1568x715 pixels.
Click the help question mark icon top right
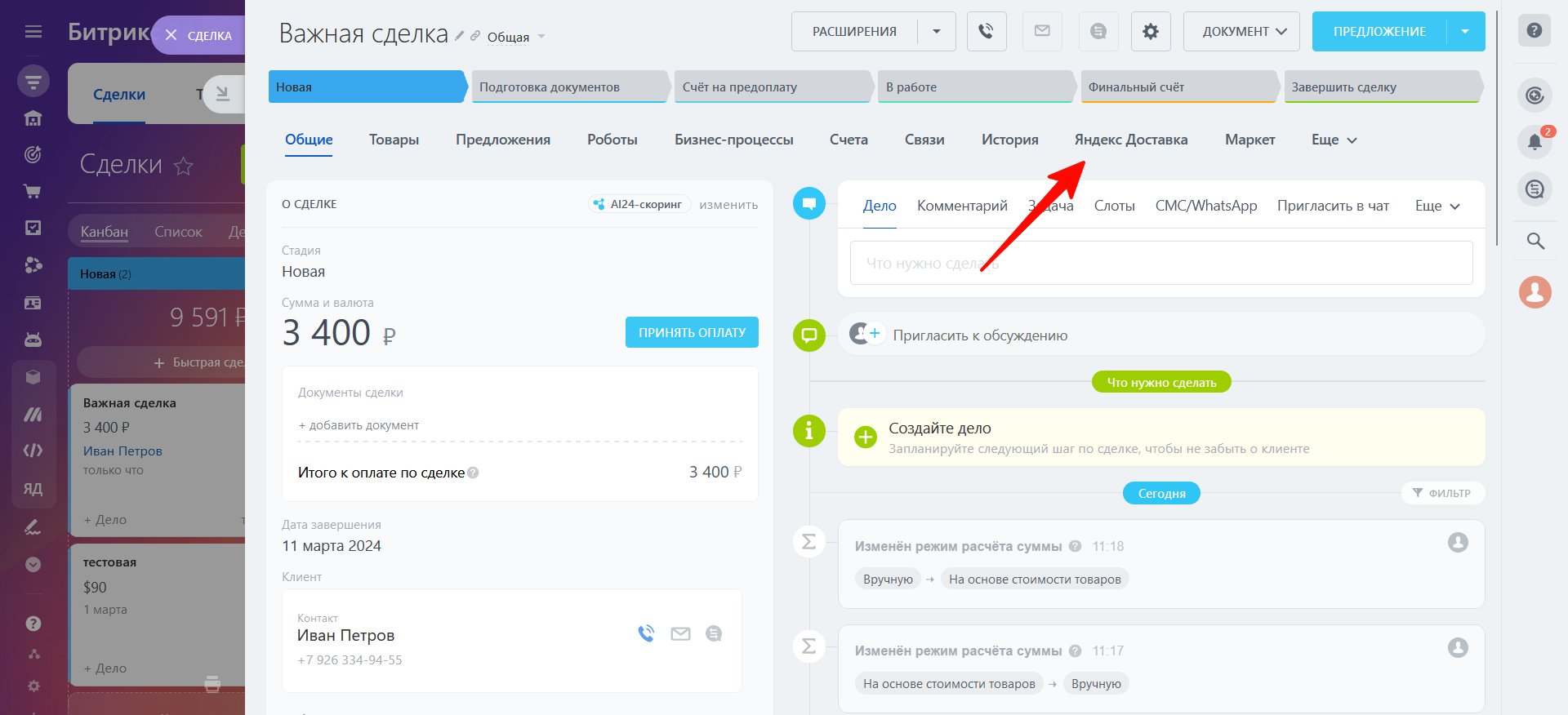point(1534,30)
